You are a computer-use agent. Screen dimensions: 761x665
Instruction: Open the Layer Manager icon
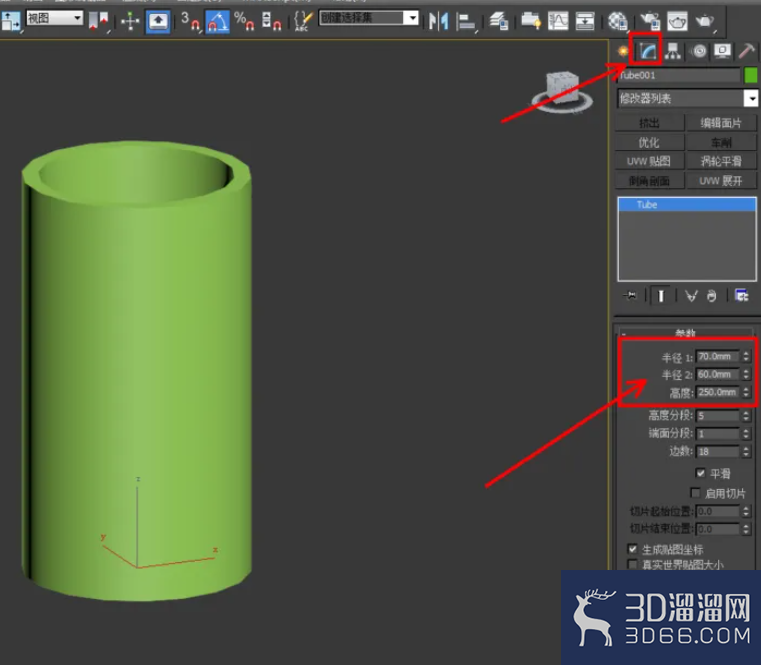(499, 21)
